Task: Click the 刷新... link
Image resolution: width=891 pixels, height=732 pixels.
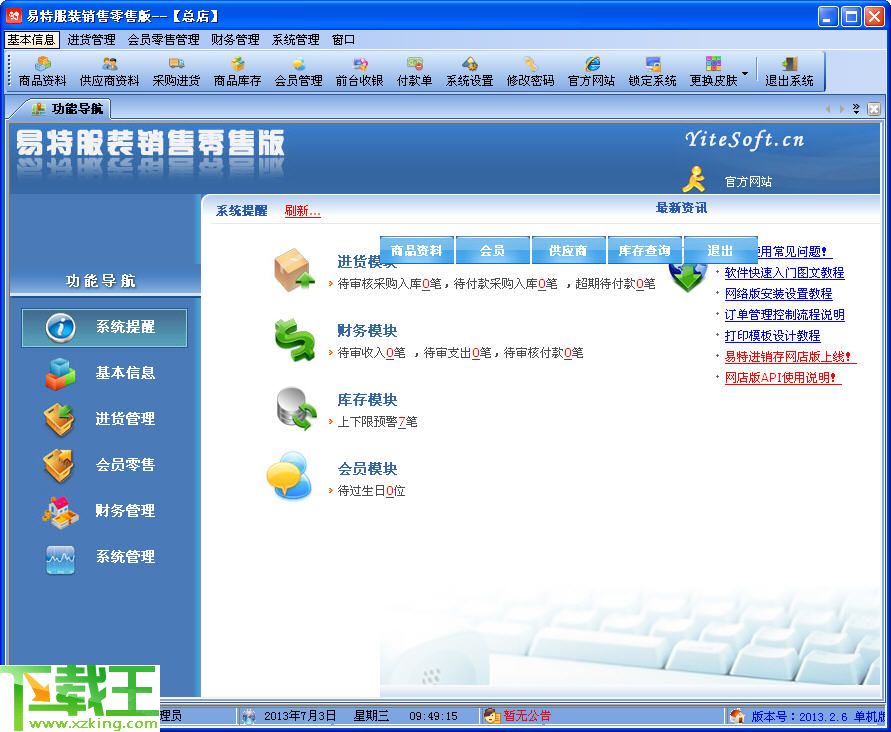Action: [x=302, y=211]
